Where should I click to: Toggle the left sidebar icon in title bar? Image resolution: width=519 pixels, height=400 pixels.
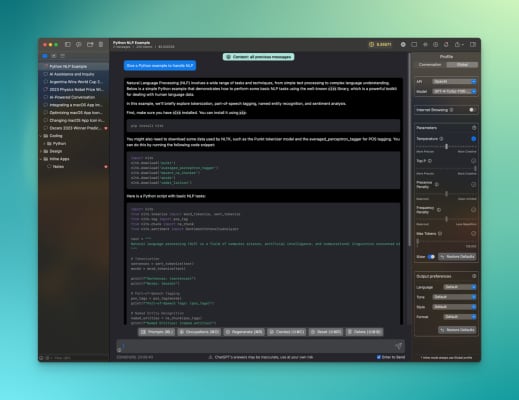click(68, 44)
